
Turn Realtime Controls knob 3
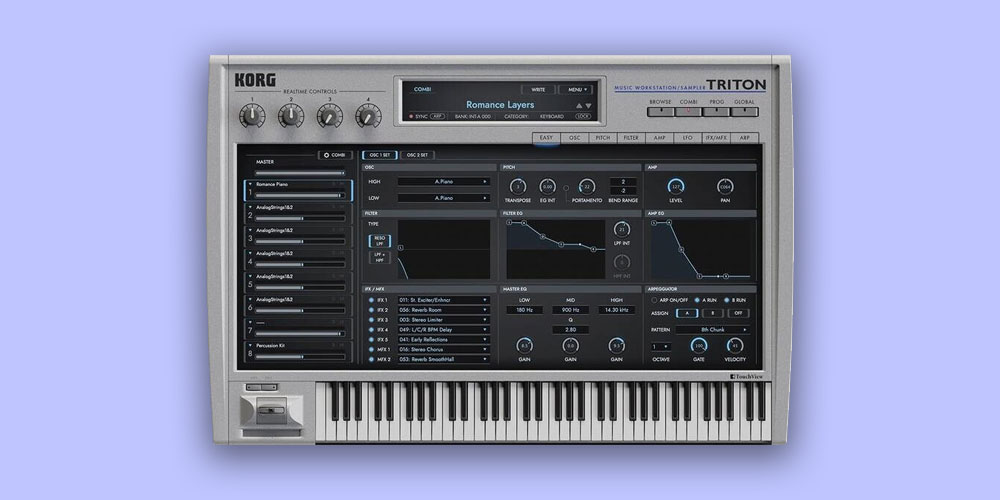click(330, 115)
